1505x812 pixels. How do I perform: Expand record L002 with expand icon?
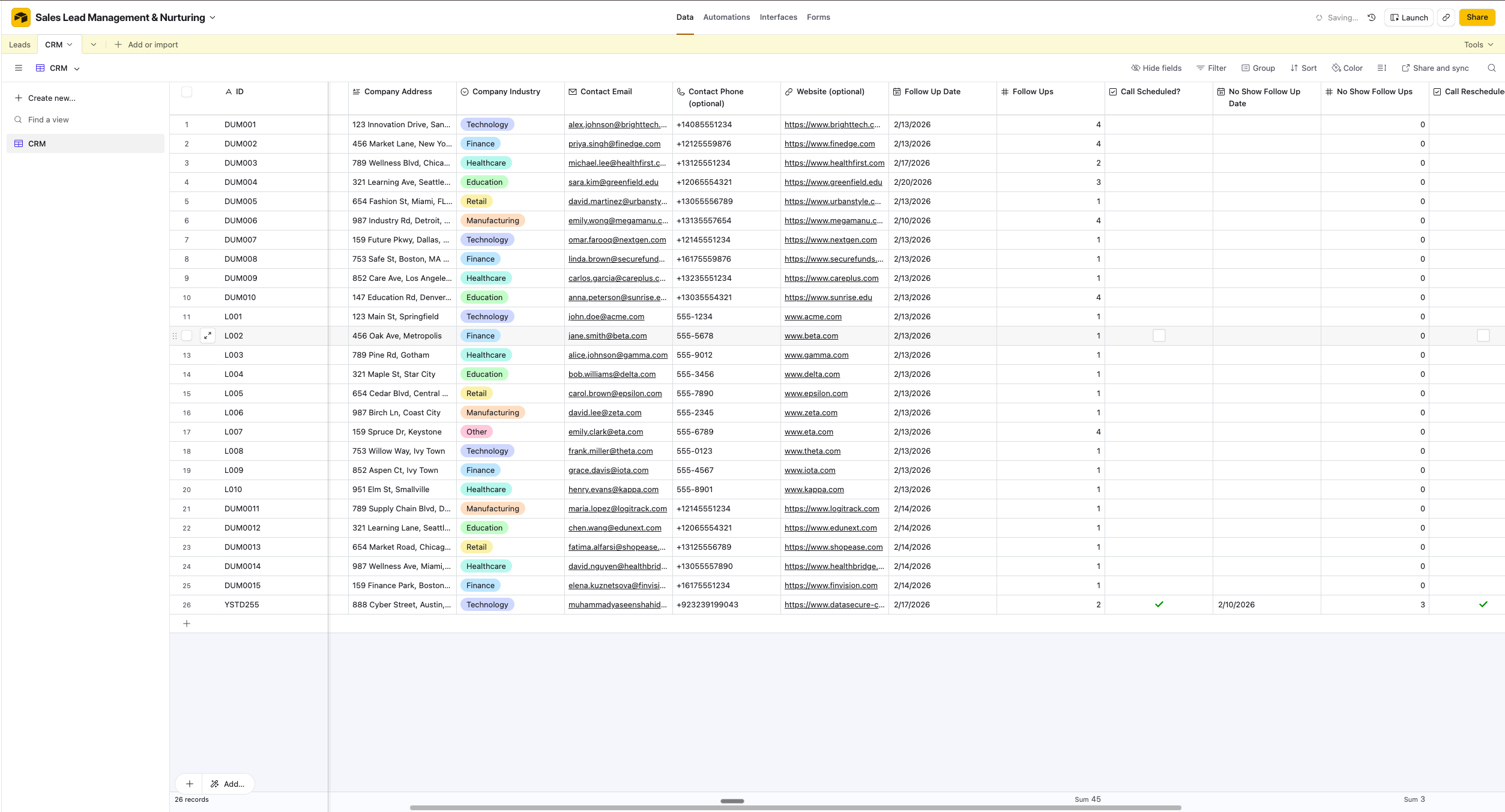click(208, 335)
